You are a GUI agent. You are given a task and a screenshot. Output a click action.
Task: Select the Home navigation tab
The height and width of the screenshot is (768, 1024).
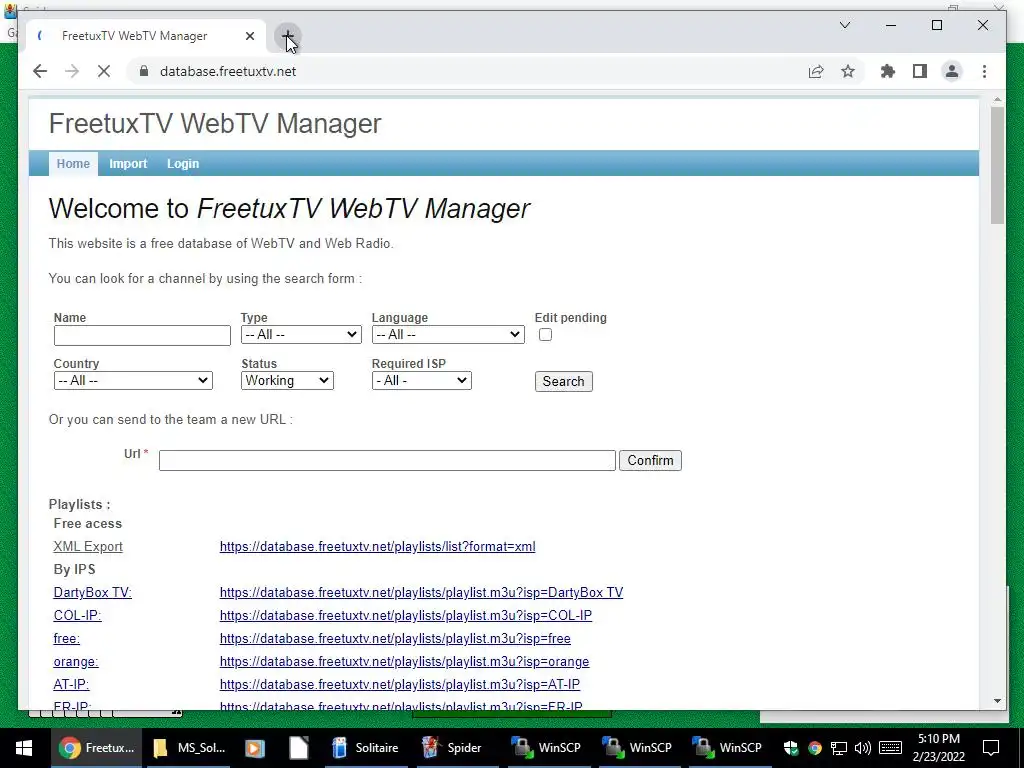click(x=73, y=163)
